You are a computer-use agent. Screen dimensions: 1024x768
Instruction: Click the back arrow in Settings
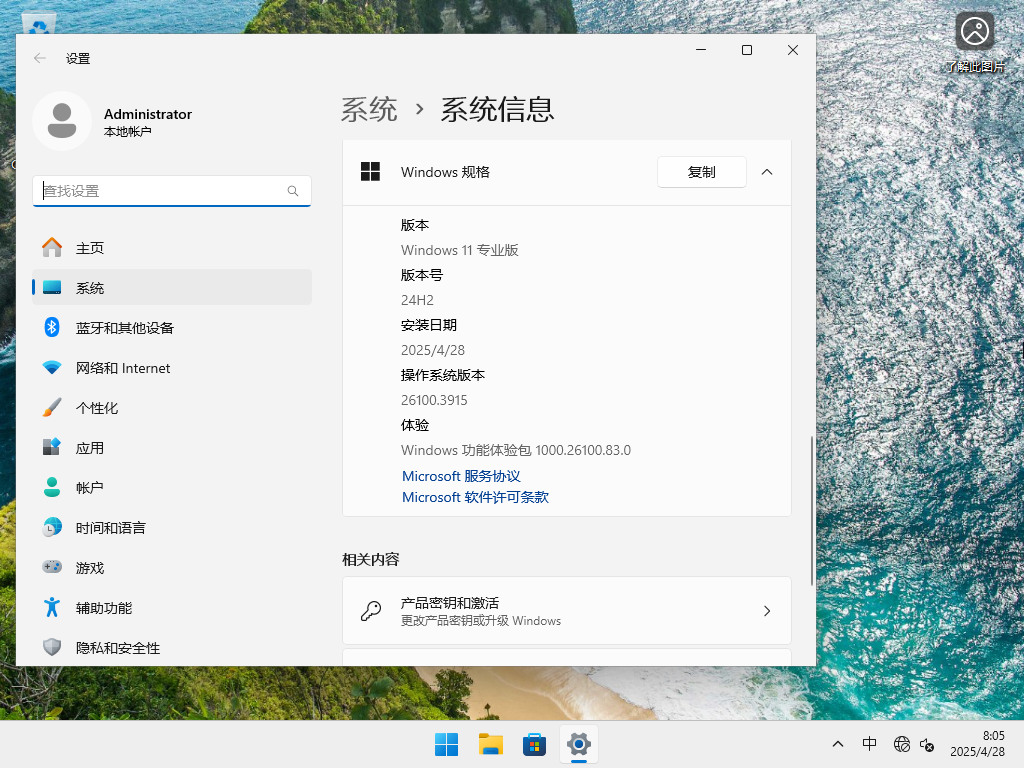click(x=39, y=58)
